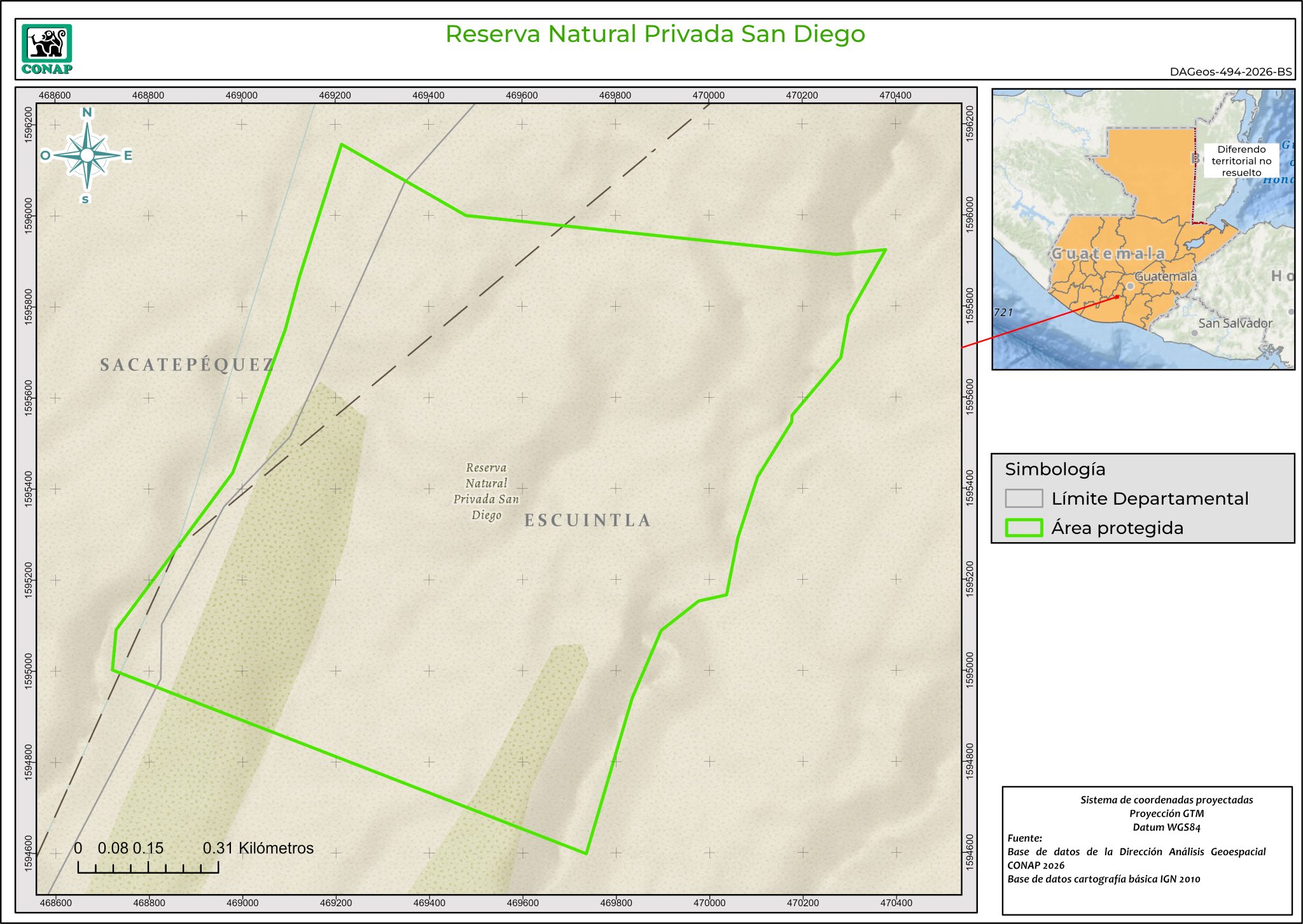Click the red location dot on inset map
The height and width of the screenshot is (924, 1303).
point(1117,297)
